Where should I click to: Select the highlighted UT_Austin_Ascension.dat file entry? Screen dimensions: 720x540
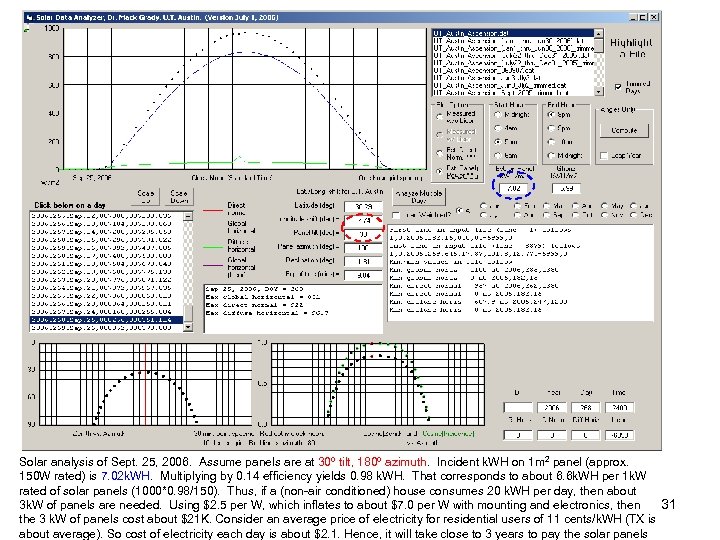point(513,33)
